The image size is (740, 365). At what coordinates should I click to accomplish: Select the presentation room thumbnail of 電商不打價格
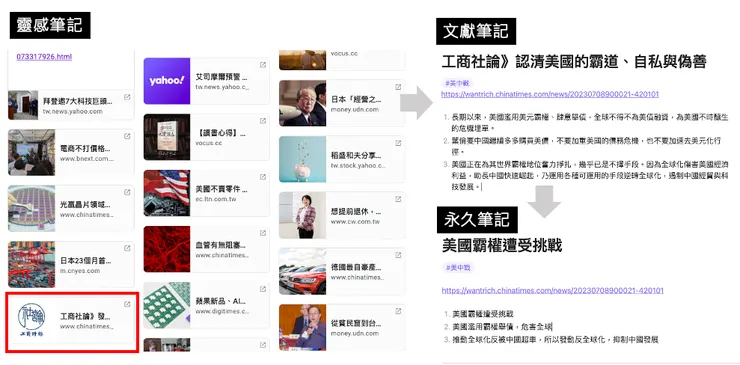(x=32, y=152)
